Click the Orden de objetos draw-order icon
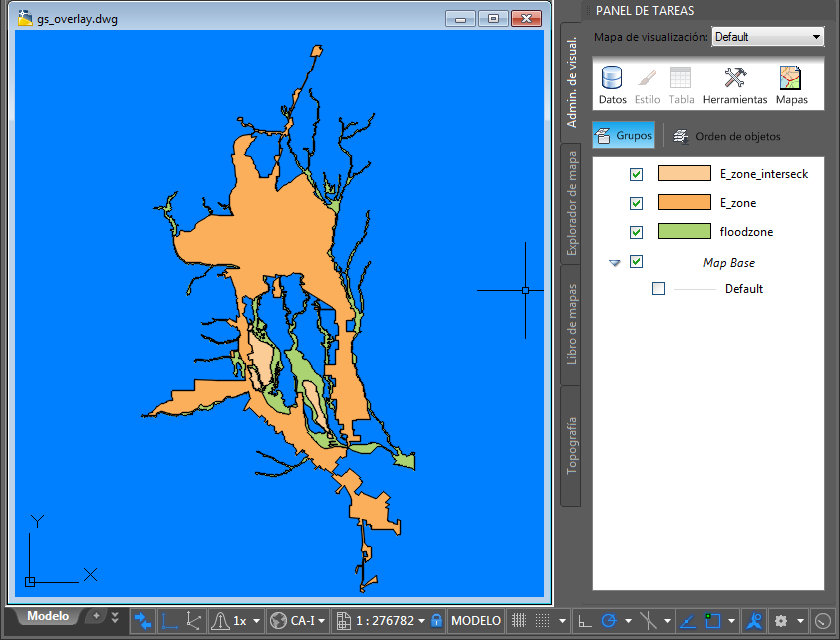Viewport: 840px width, 640px height. [x=681, y=136]
